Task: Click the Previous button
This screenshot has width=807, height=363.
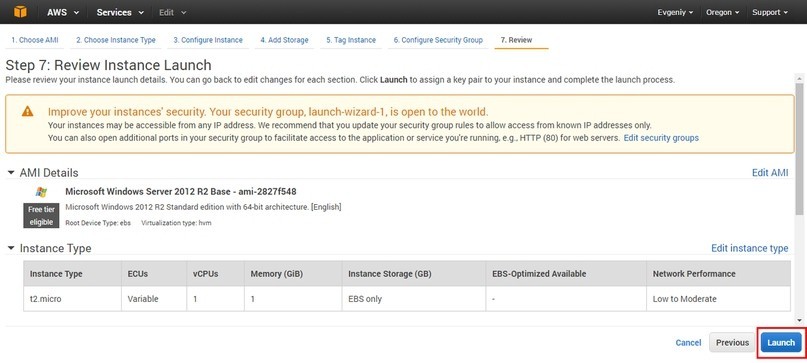Action: point(732,342)
